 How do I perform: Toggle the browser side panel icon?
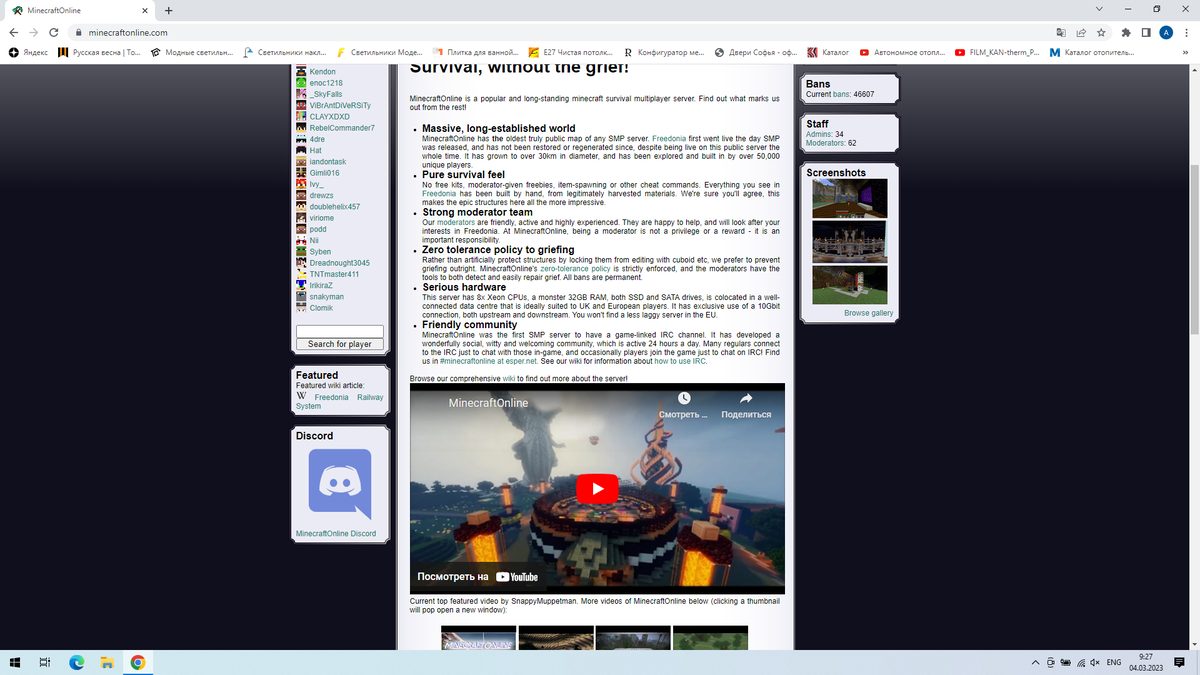click(1147, 32)
